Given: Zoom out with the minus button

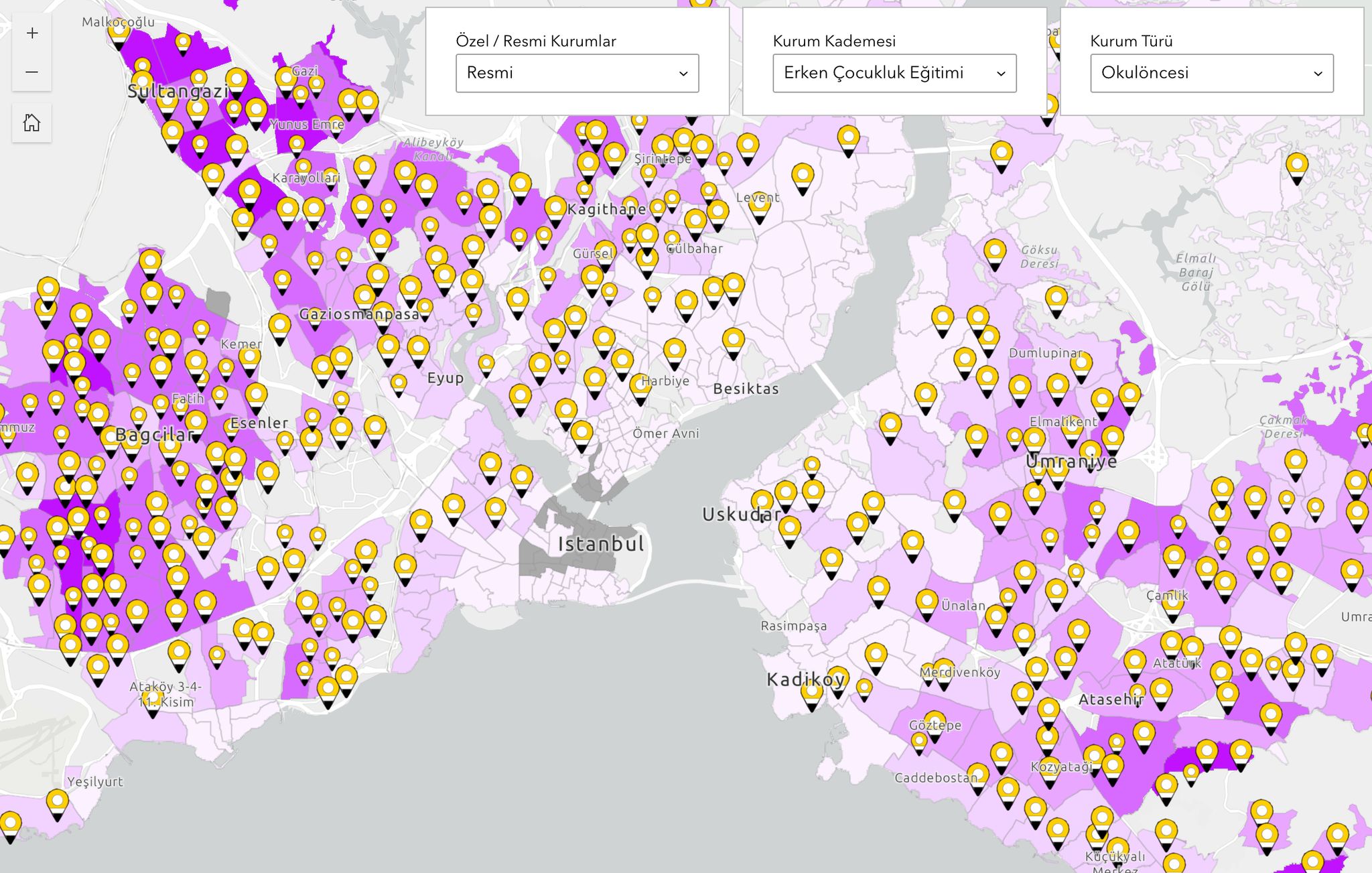Looking at the screenshot, I should coord(31,72).
